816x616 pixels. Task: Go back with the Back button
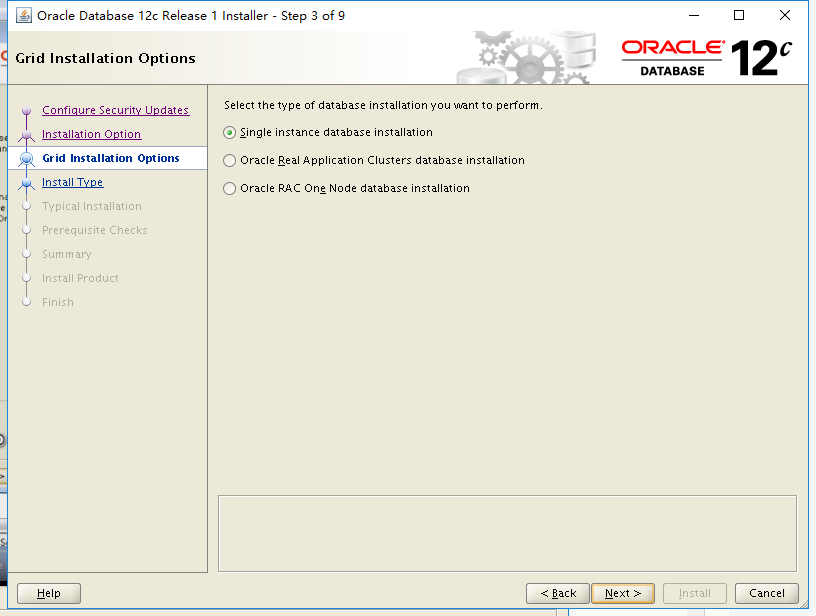coord(558,593)
